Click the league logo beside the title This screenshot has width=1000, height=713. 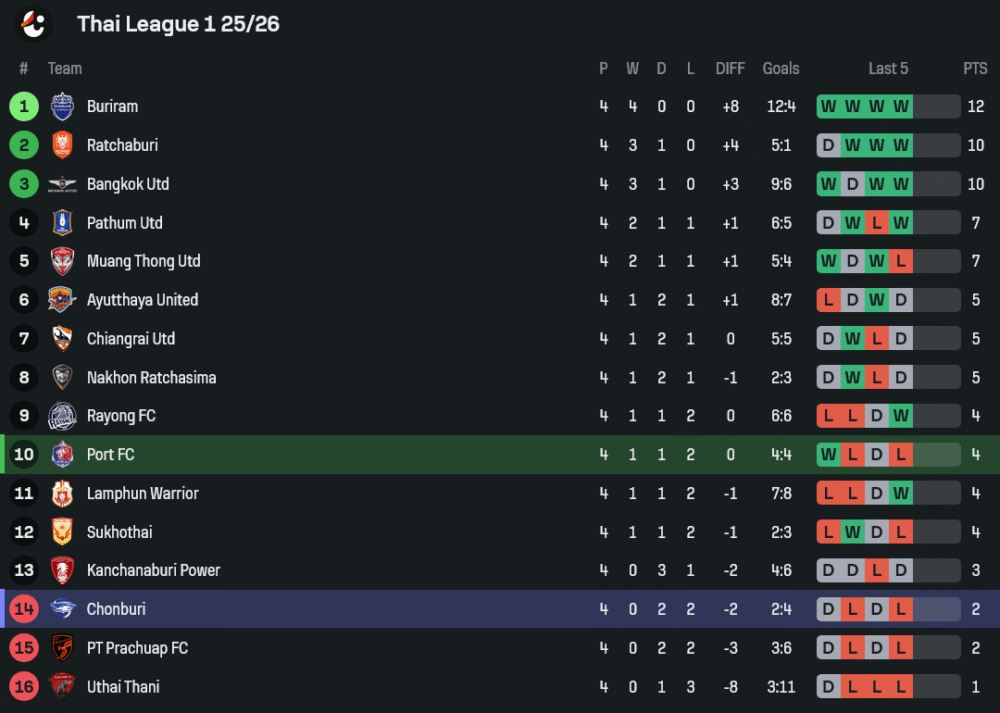tap(34, 23)
